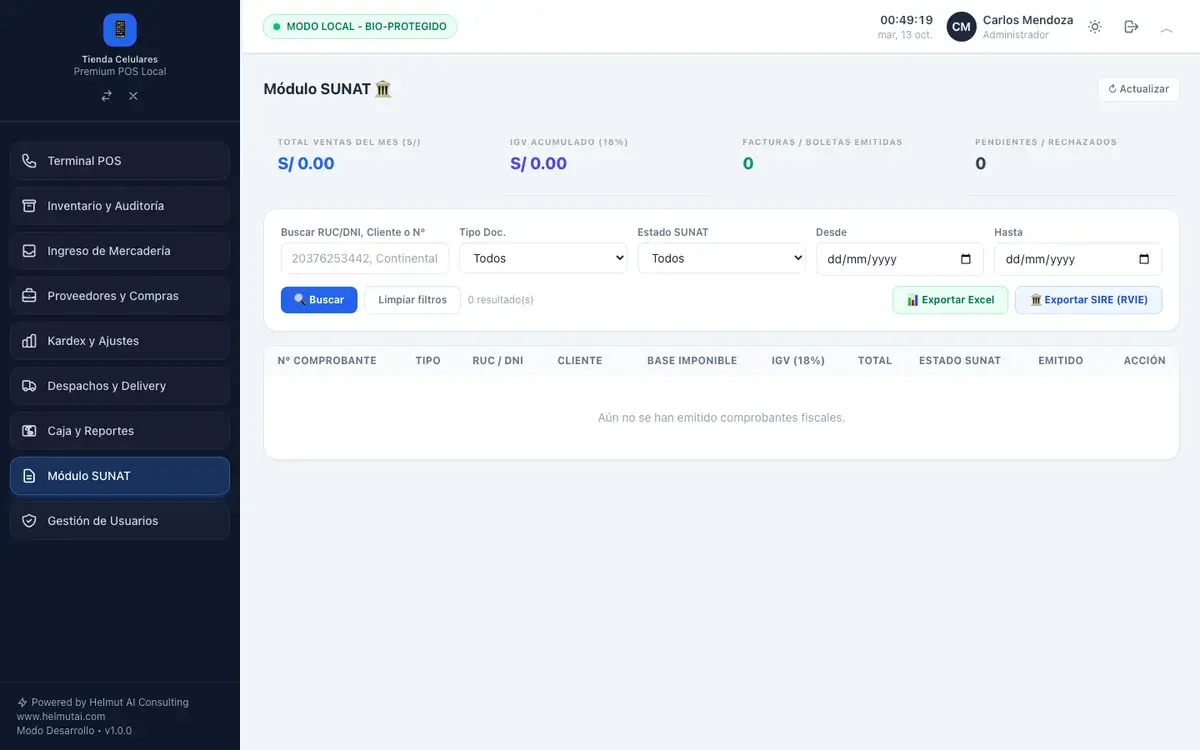Viewport: 1200px width, 750px height.
Task: Click the RUC / DNI column header
Action: coord(498,361)
